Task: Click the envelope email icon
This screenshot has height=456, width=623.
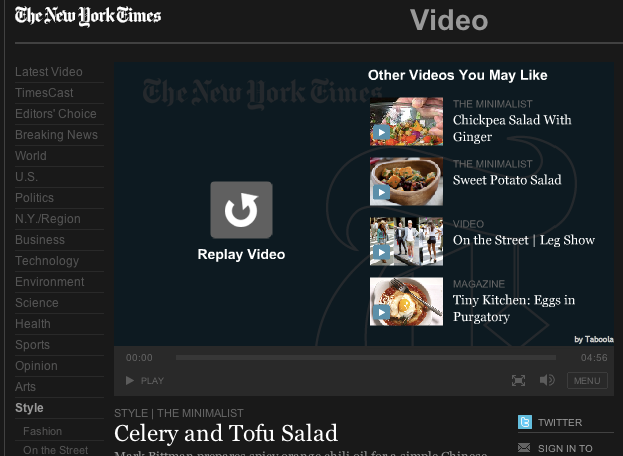Action: pyautogui.click(x=524, y=448)
